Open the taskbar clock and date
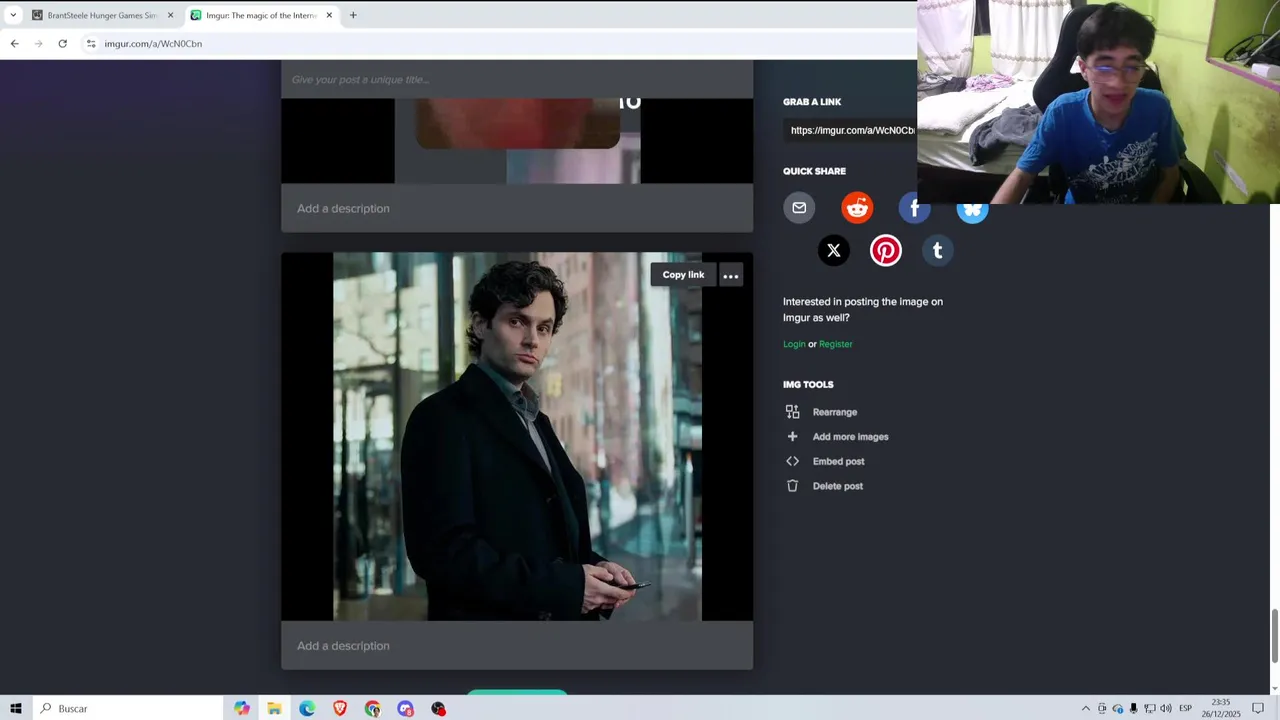1280x720 pixels. pyautogui.click(x=1220, y=708)
